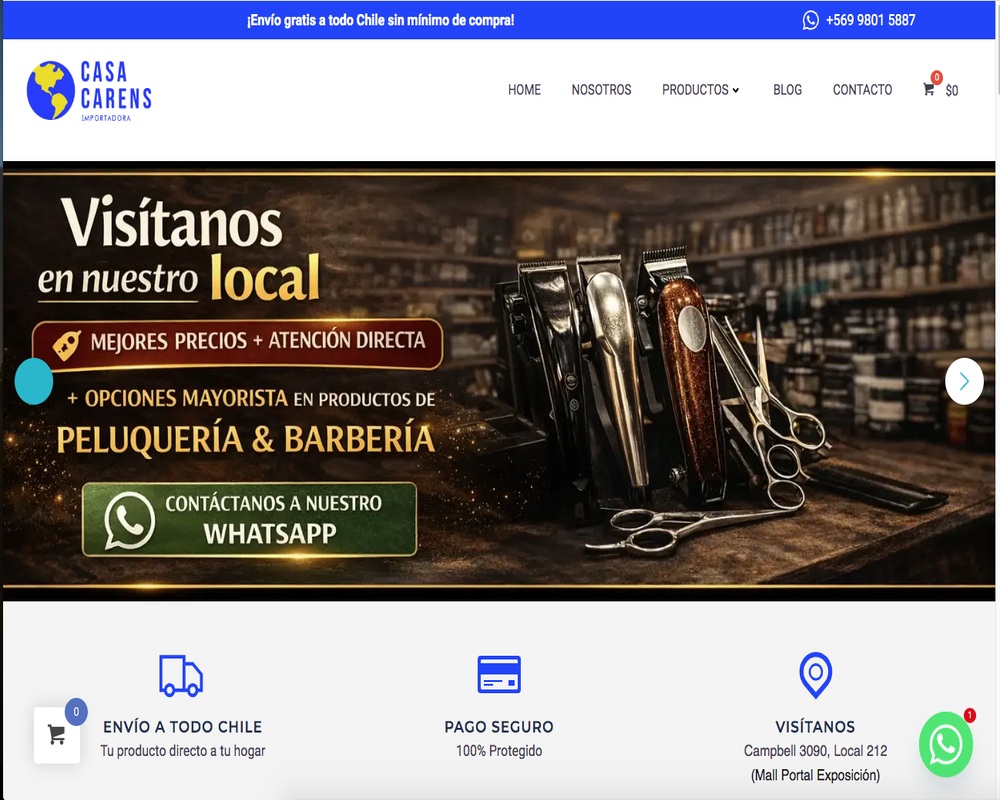This screenshot has width=1000, height=800.
Task: Click the delivery truck icon
Action: coord(181,675)
